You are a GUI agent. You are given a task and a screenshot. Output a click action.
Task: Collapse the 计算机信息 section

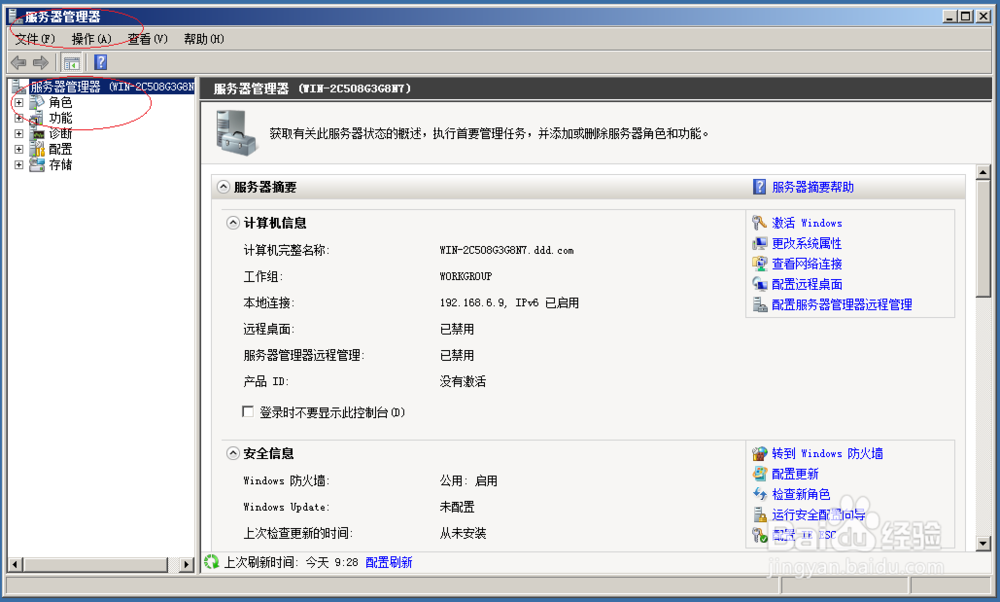coord(233,223)
